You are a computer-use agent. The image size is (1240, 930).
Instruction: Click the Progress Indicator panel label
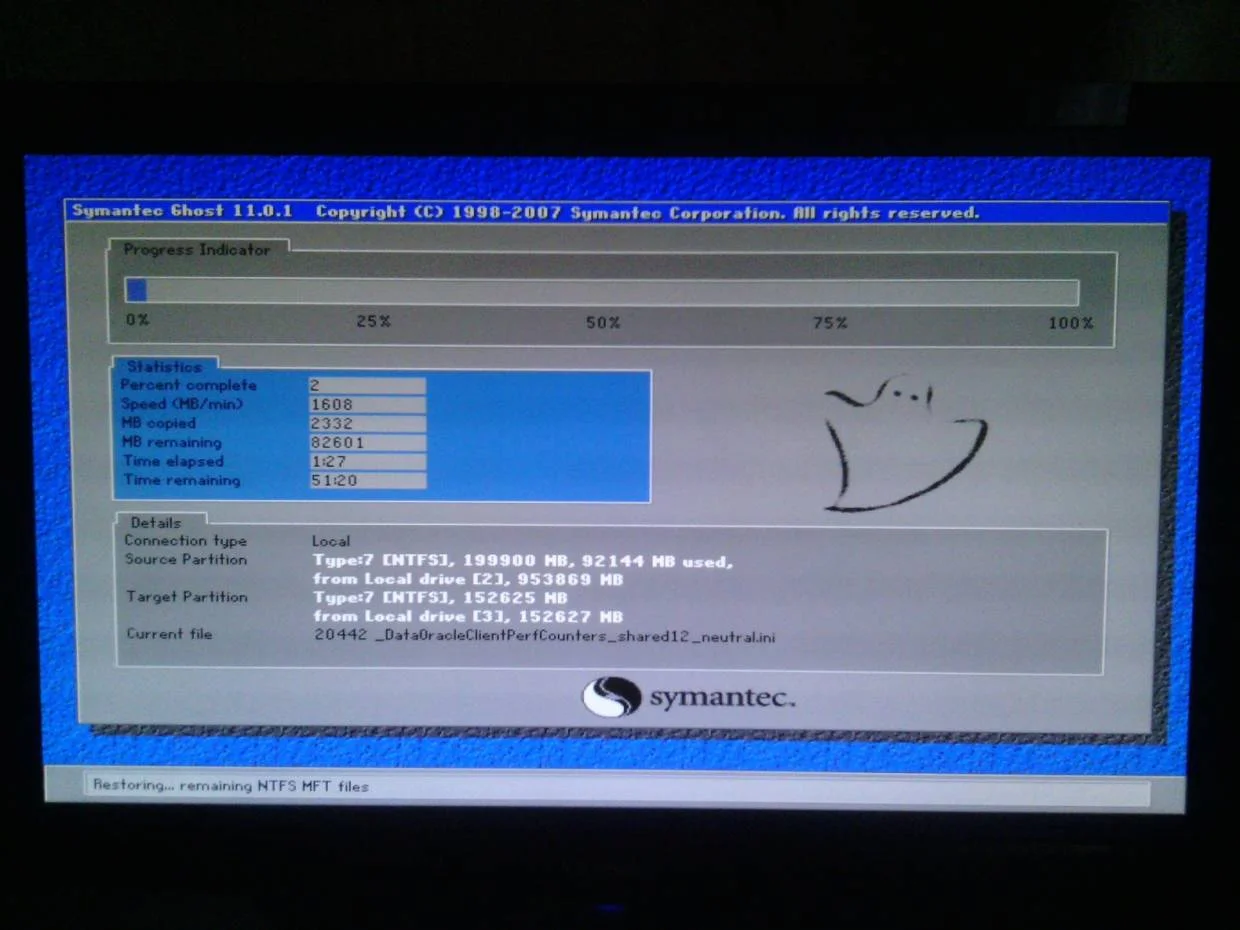(197, 250)
